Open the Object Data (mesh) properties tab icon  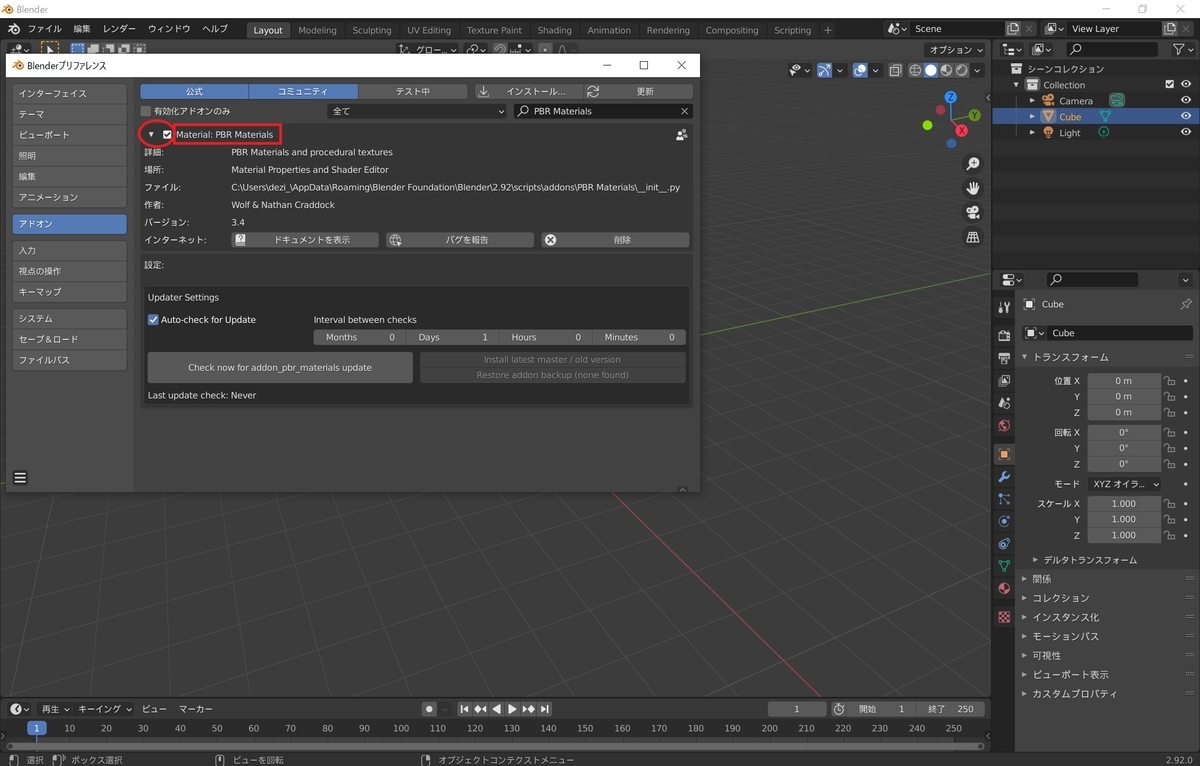click(1004, 566)
